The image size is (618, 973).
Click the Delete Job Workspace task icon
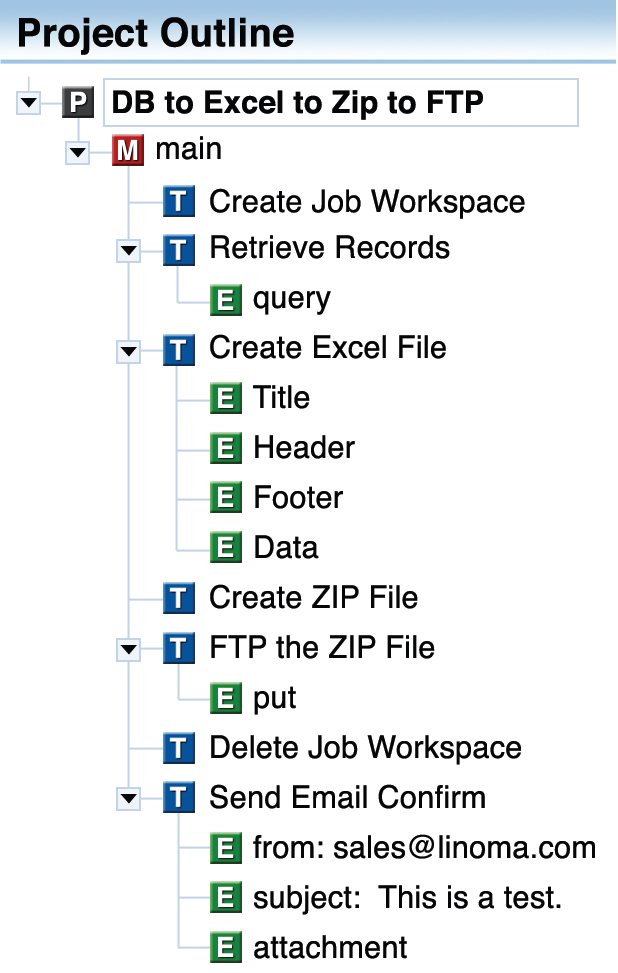178,749
